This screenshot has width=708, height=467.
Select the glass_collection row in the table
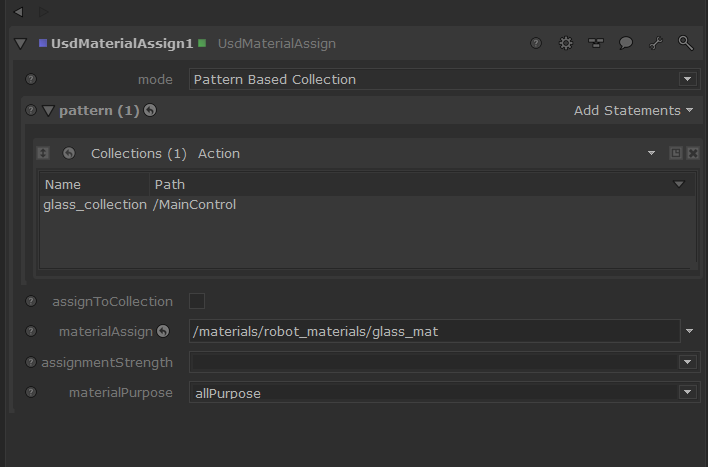95,205
